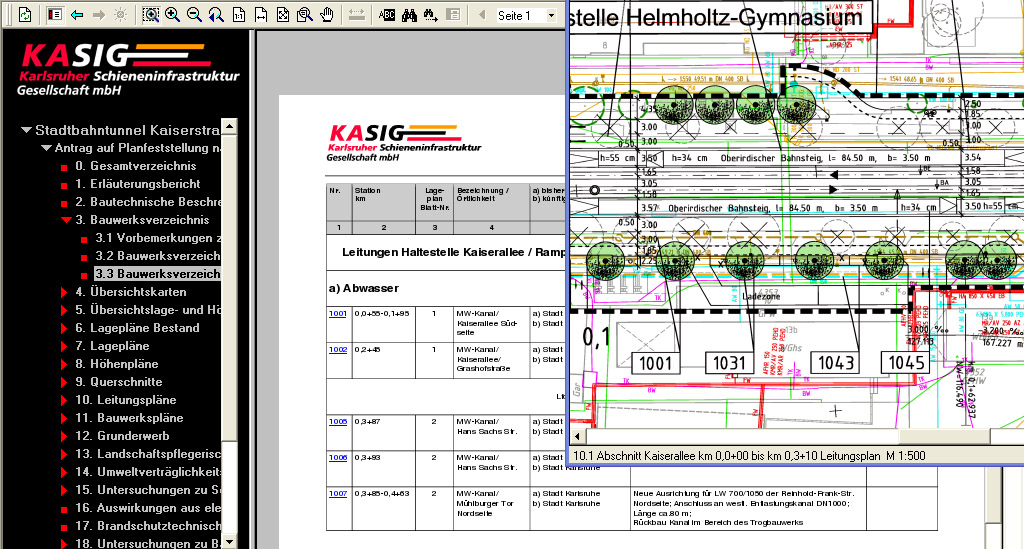Click the greyed previous page arrow
Image resolution: width=1024 pixels, height=549 pixels.
pyautogui.click(x=482, y=14)
